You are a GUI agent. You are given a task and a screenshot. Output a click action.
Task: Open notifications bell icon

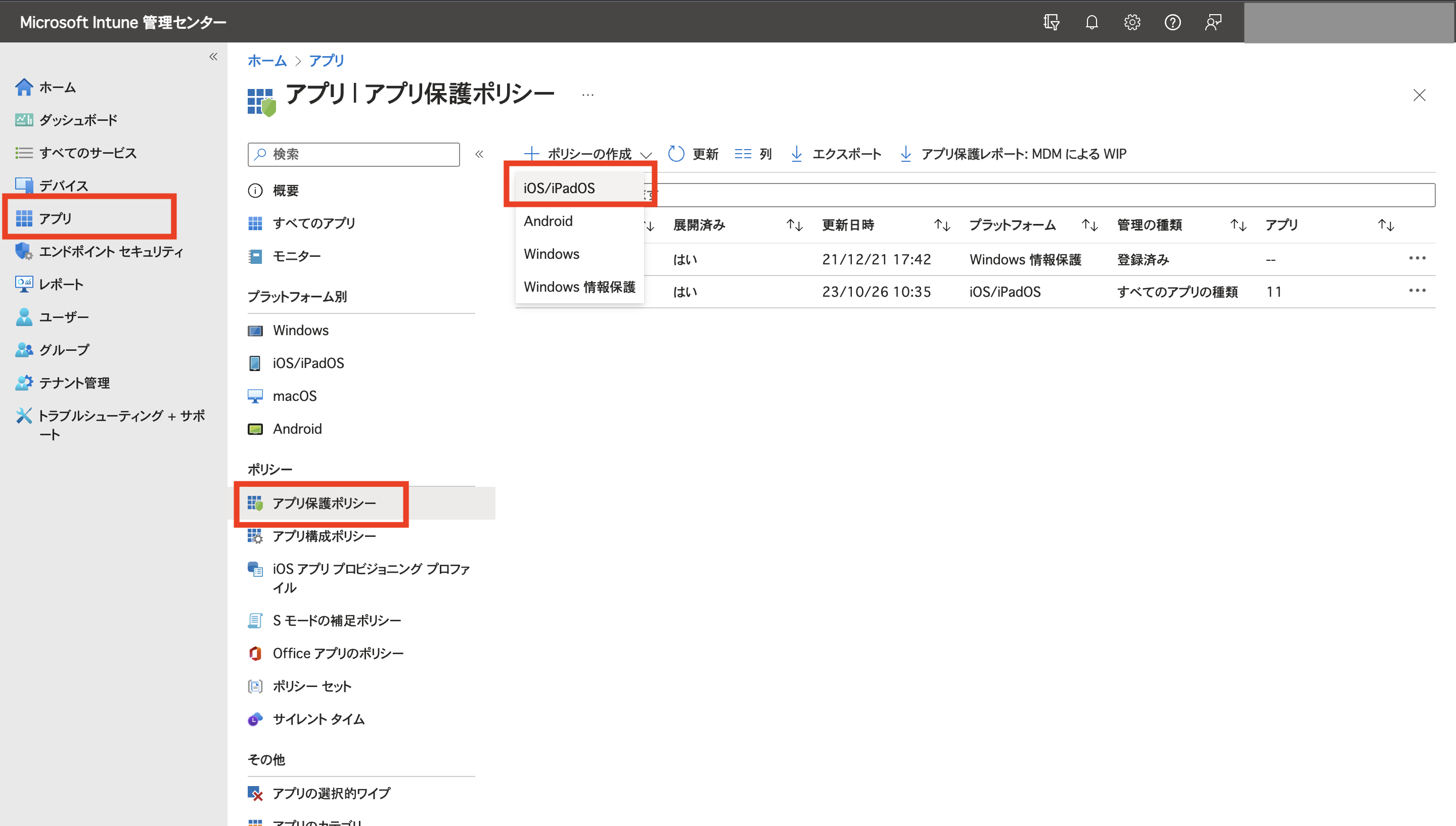(x=1091, y=22)
